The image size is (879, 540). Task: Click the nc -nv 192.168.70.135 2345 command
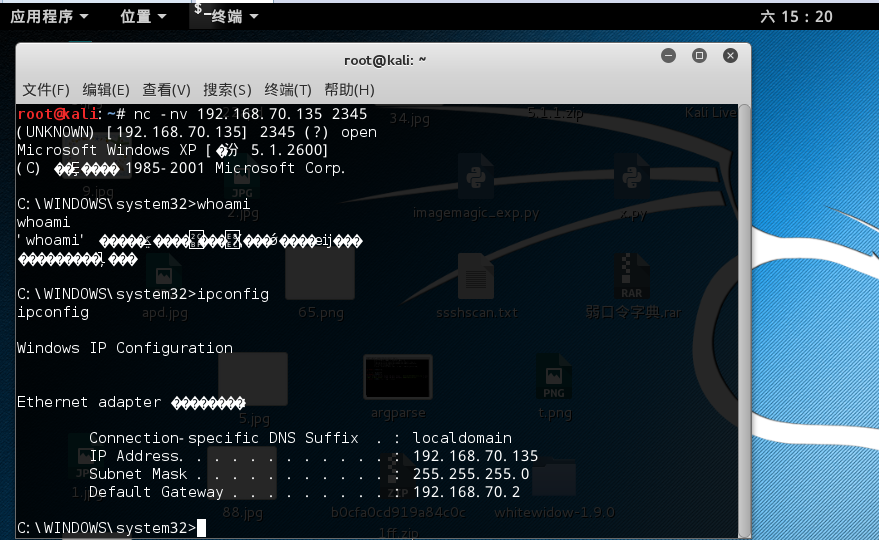pyautogui.click(x=250, y=114)
